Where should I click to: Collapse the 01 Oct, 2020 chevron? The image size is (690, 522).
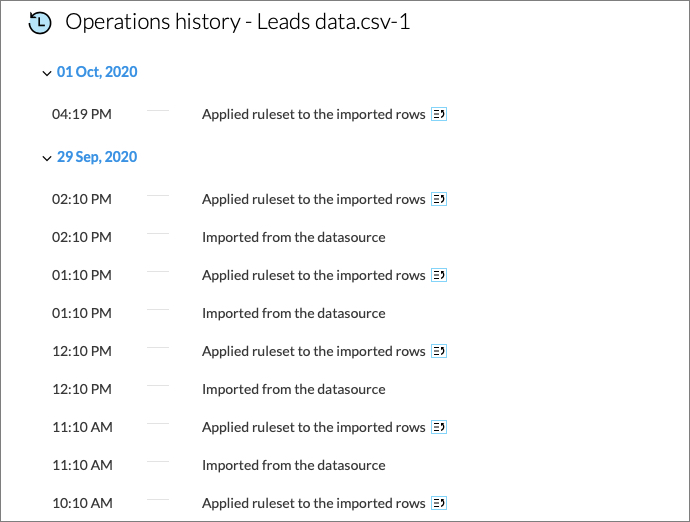47,73
